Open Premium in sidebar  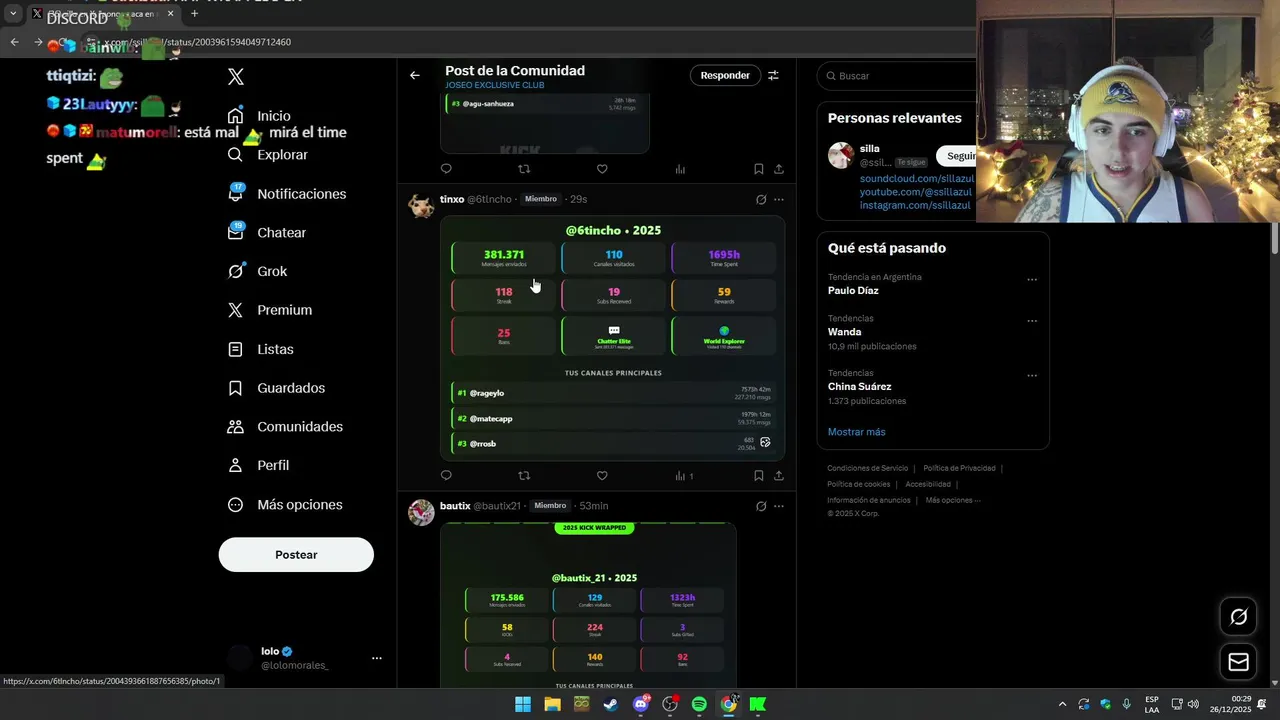click(270, 310)
